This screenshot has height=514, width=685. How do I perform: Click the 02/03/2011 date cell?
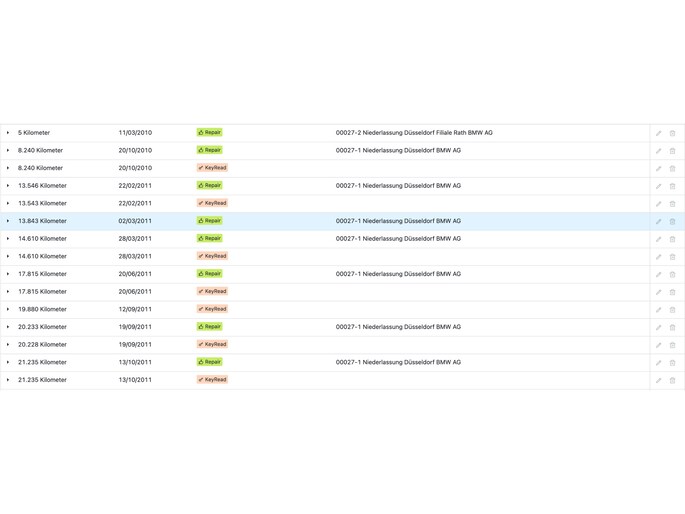(135, 221)
